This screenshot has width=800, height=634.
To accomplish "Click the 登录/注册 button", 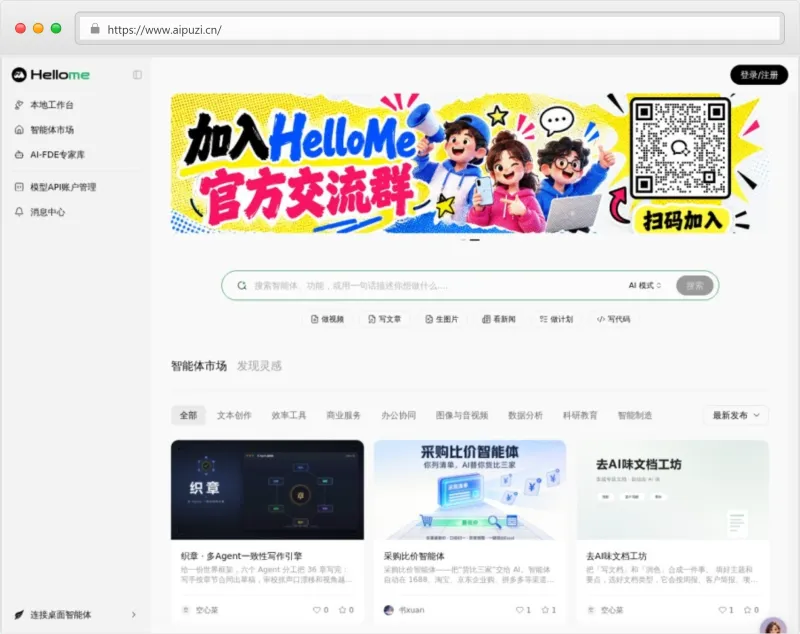I will (759, 75).
